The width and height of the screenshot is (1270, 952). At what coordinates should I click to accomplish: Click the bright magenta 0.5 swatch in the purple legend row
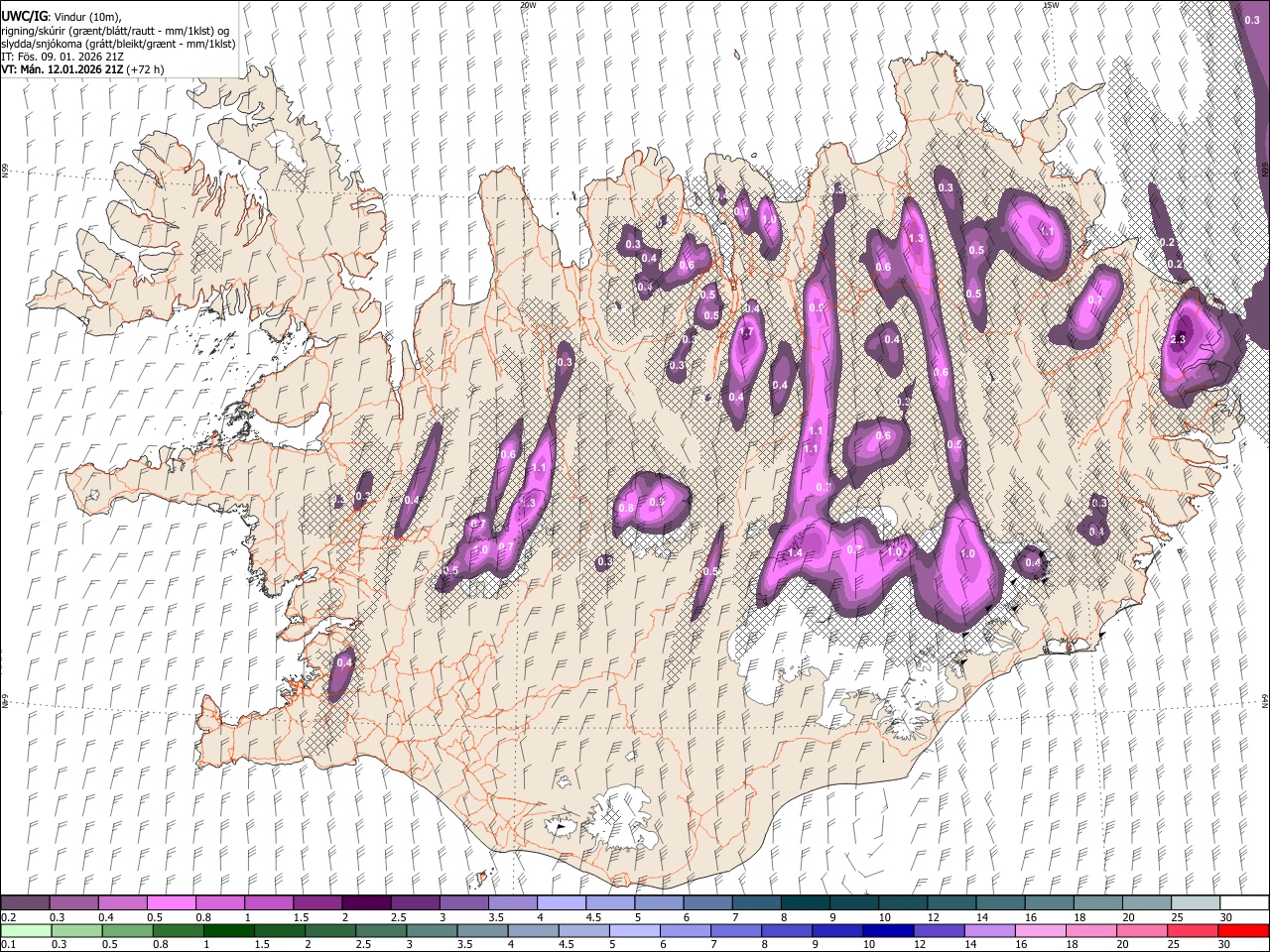pos(171,903)
